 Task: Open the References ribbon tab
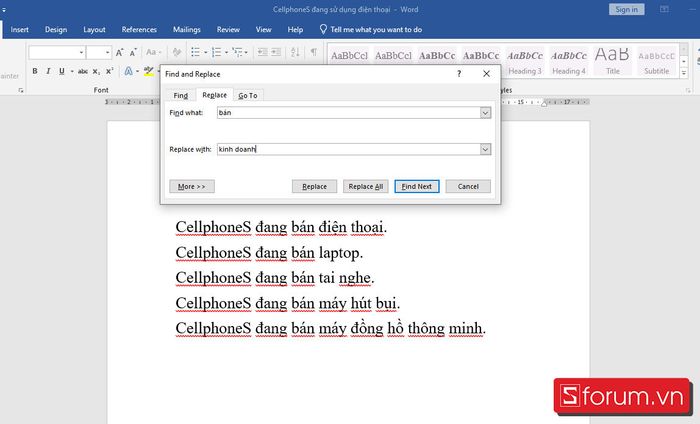pyautogui.click(x=139, y=29)
